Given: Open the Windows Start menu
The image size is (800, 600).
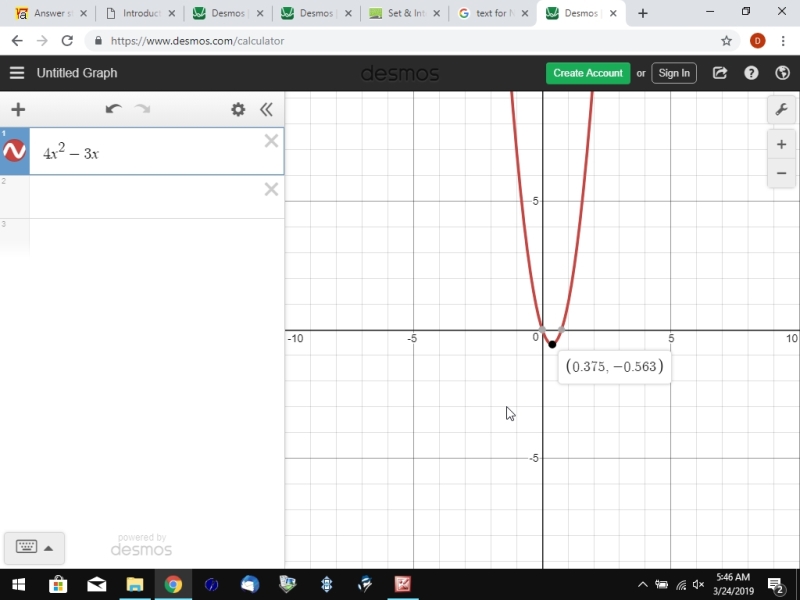Looking at the screenshot, I should [x=18, y=585].
